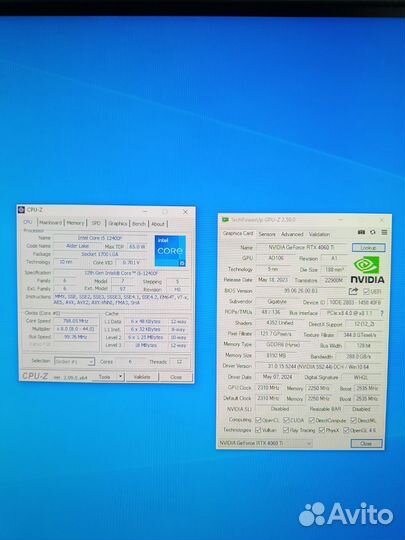Click the CPU-Z instructions list field
The image size is (405, 540).
coord(121,299)
